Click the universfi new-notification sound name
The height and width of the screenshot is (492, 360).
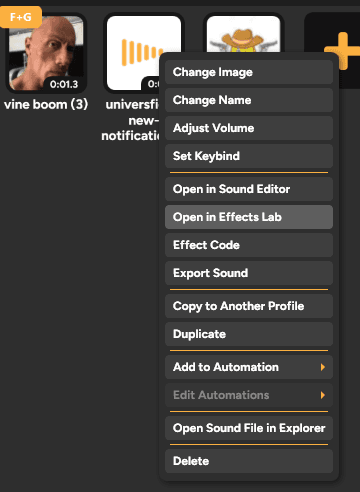click(x=131, y=120)
